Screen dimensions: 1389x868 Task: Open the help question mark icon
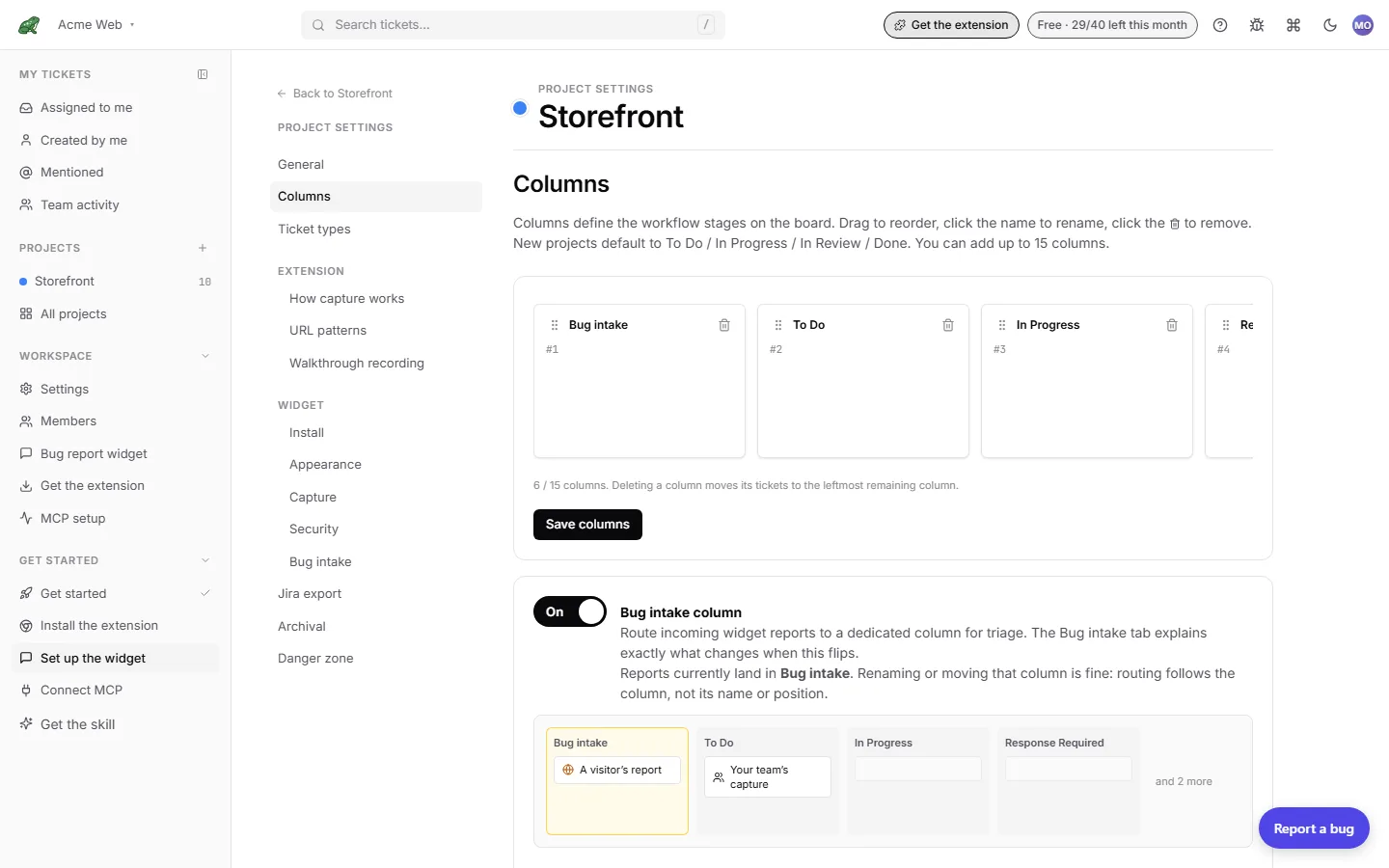1220,25
